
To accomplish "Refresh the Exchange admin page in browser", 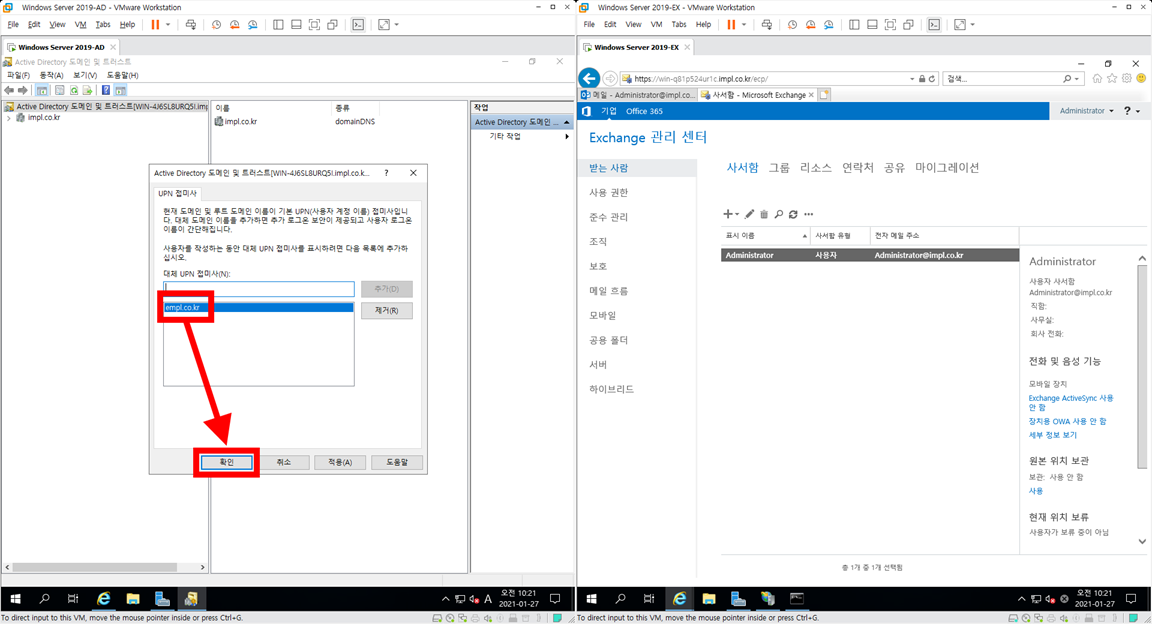I will [932, 79].
